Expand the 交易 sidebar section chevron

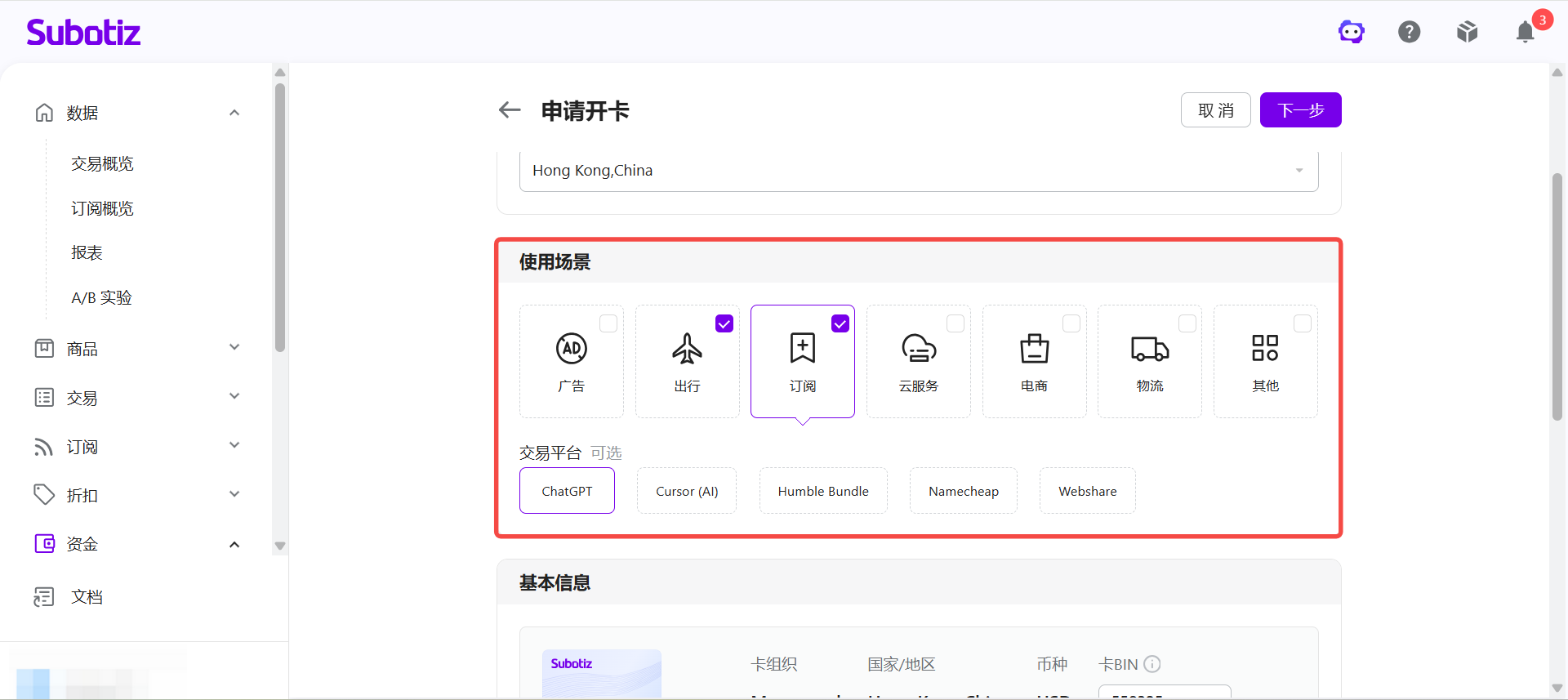234,396
